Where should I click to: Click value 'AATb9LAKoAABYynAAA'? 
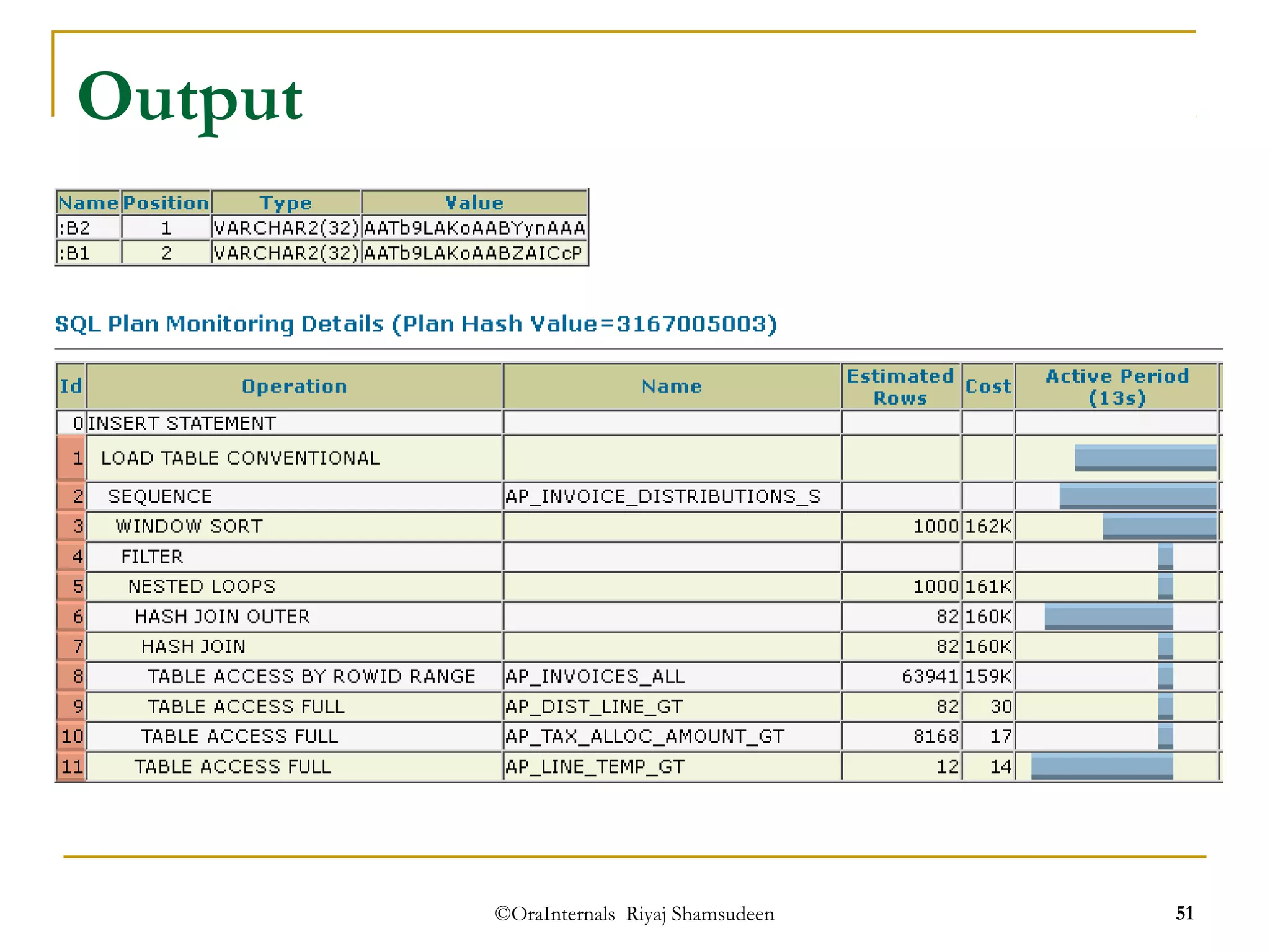[474, 228]
